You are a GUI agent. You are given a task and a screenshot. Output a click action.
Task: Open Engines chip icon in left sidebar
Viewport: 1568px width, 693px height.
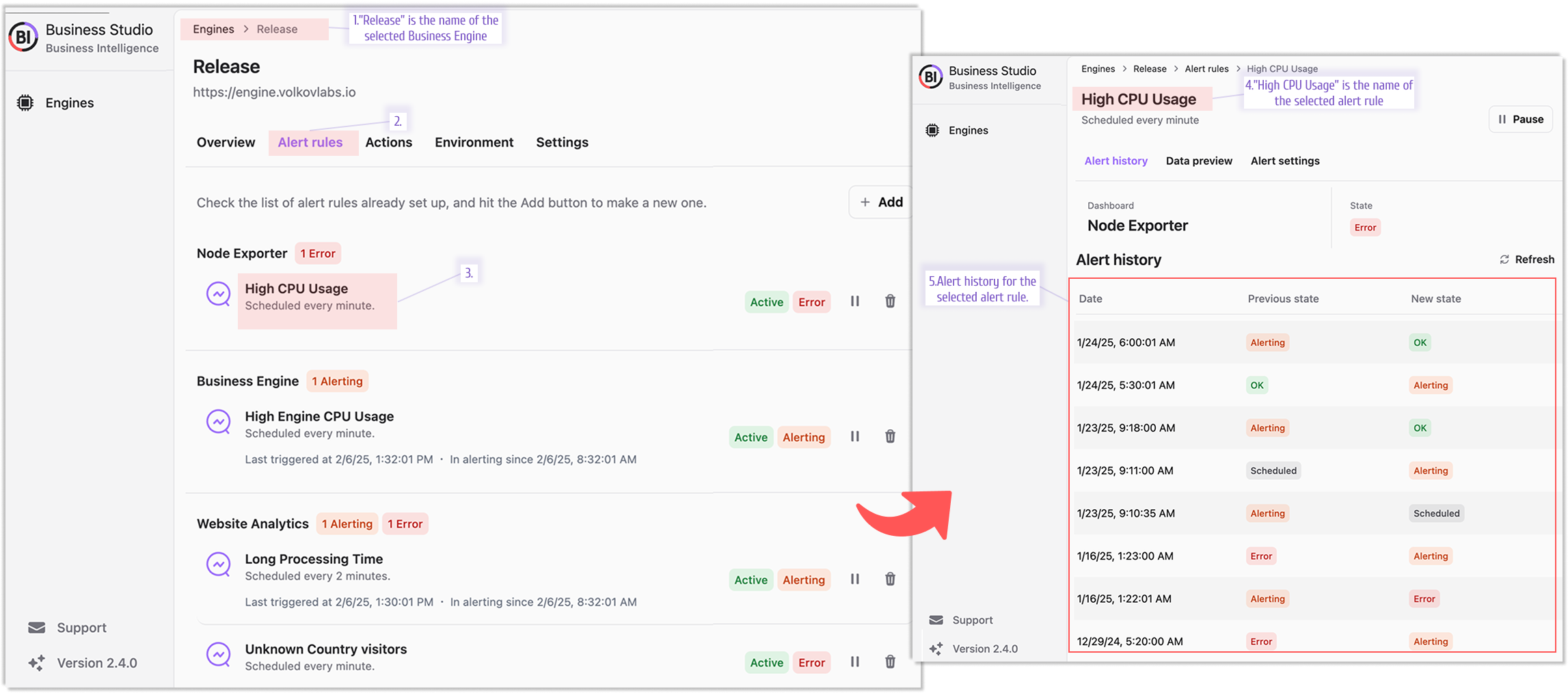tap(25, 103)
